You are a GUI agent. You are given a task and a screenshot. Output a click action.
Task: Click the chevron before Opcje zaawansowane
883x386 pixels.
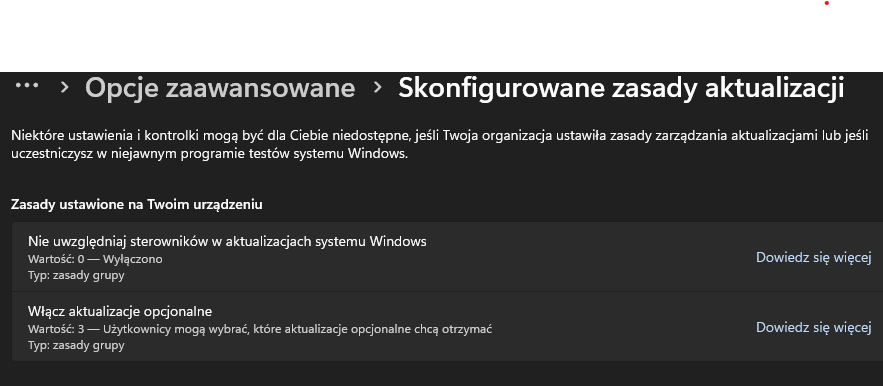click(x=65, y=87)
